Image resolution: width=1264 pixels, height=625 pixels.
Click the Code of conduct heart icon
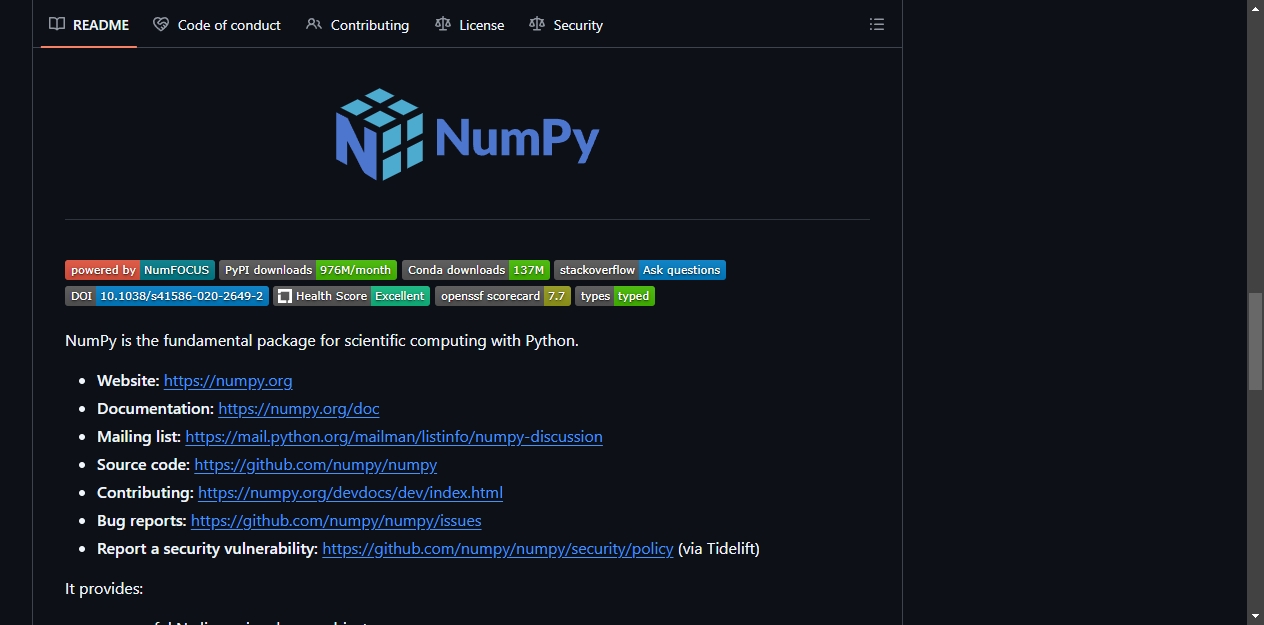[x=161, y=24]
